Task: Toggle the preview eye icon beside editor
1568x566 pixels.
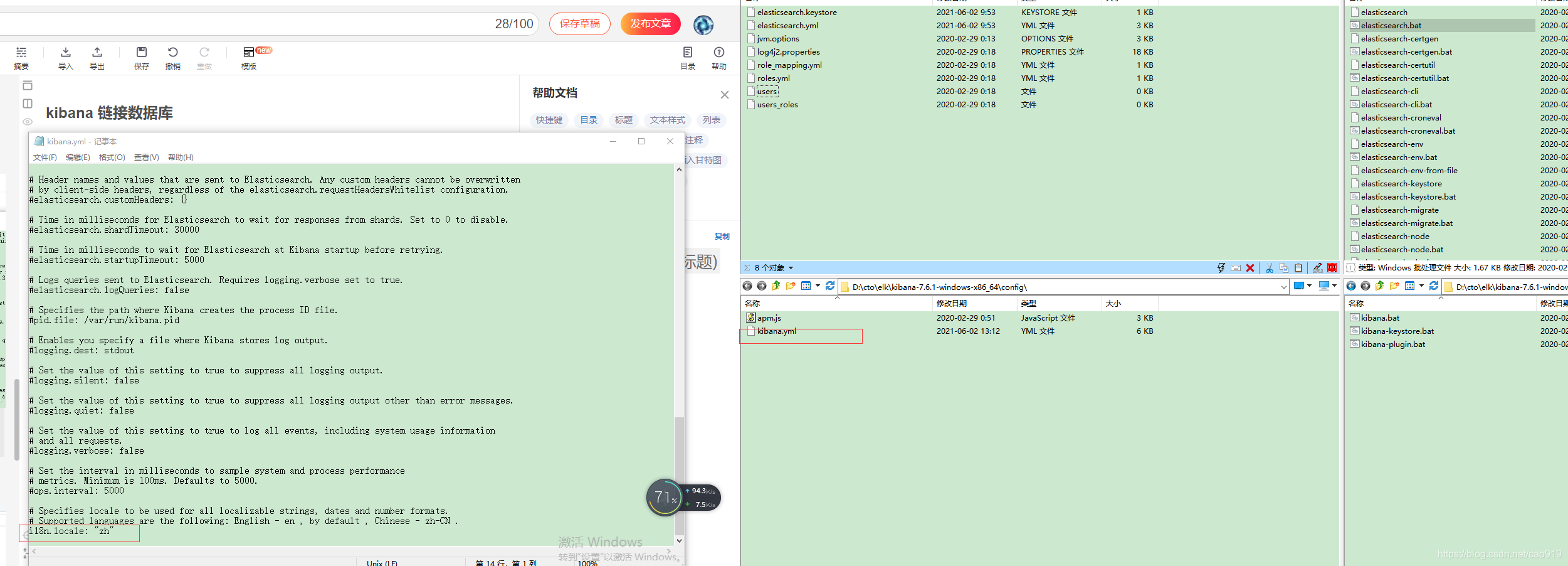Action: [28, 122]
